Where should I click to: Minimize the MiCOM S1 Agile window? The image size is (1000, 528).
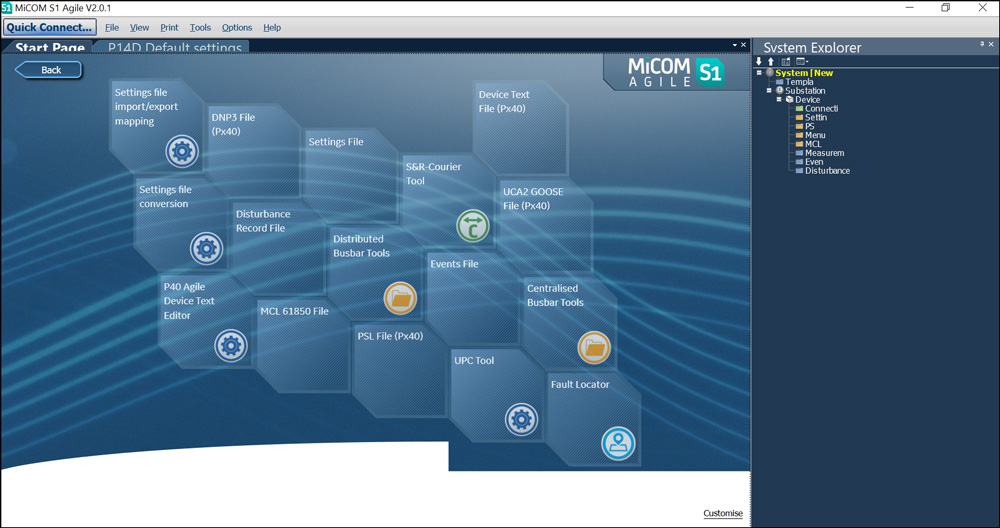(x=909, y=8)
